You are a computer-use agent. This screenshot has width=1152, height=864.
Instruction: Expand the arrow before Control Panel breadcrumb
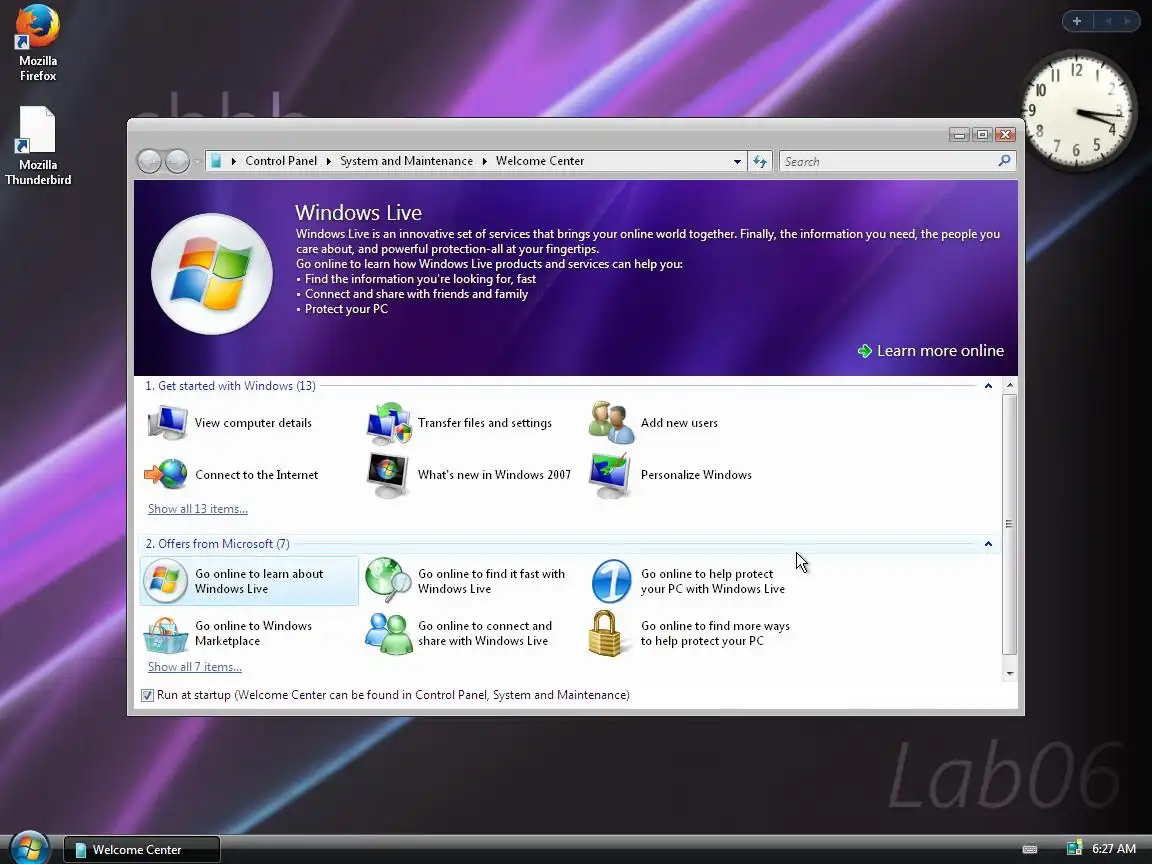pyautogui.click(x=234, y=161)
